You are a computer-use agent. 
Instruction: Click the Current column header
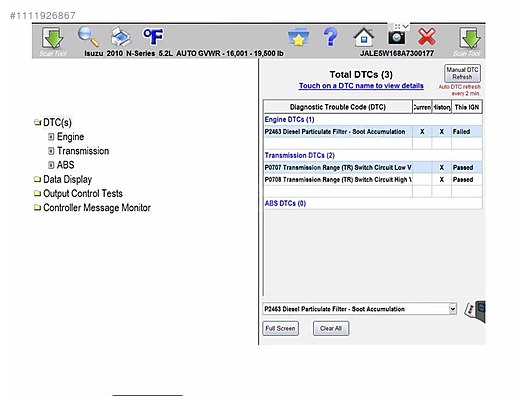click(x=422, y=107)
